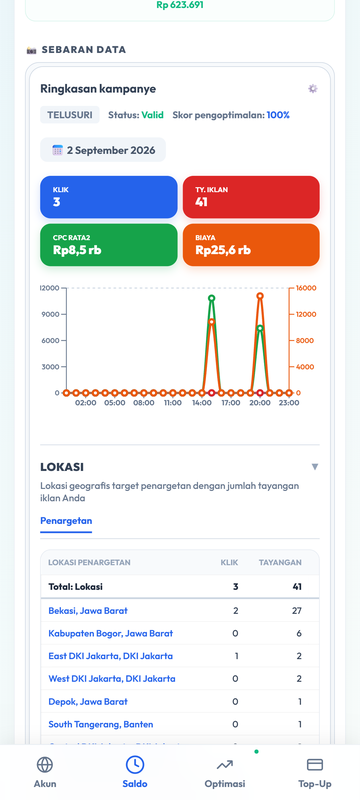Click the 14:00 label on the chart axis
The height and width of the screenshot is (800, 360).
pos(202,403)
